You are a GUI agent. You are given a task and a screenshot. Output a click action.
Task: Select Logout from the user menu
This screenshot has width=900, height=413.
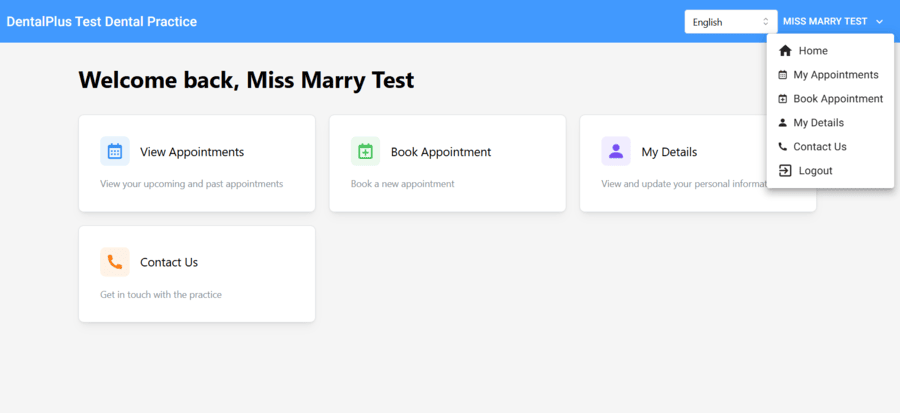click(x=815, y=171)
